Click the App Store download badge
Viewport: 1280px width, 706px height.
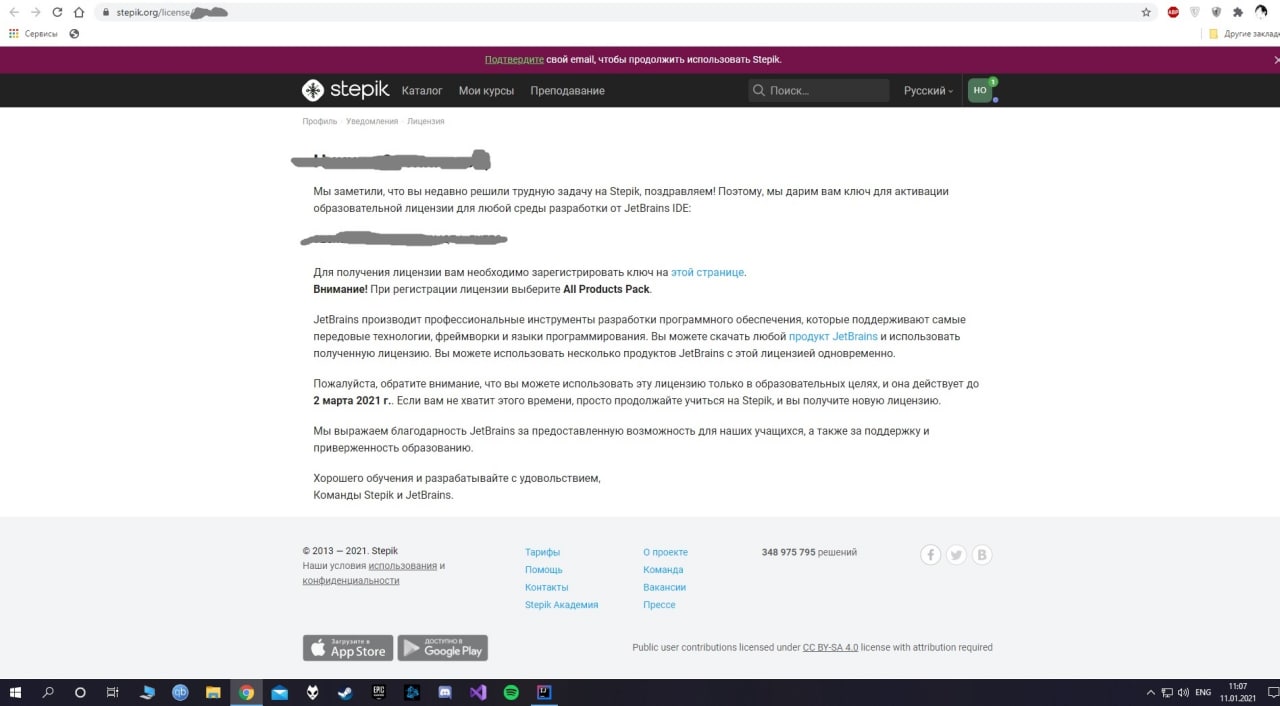[x=348, y=648]
